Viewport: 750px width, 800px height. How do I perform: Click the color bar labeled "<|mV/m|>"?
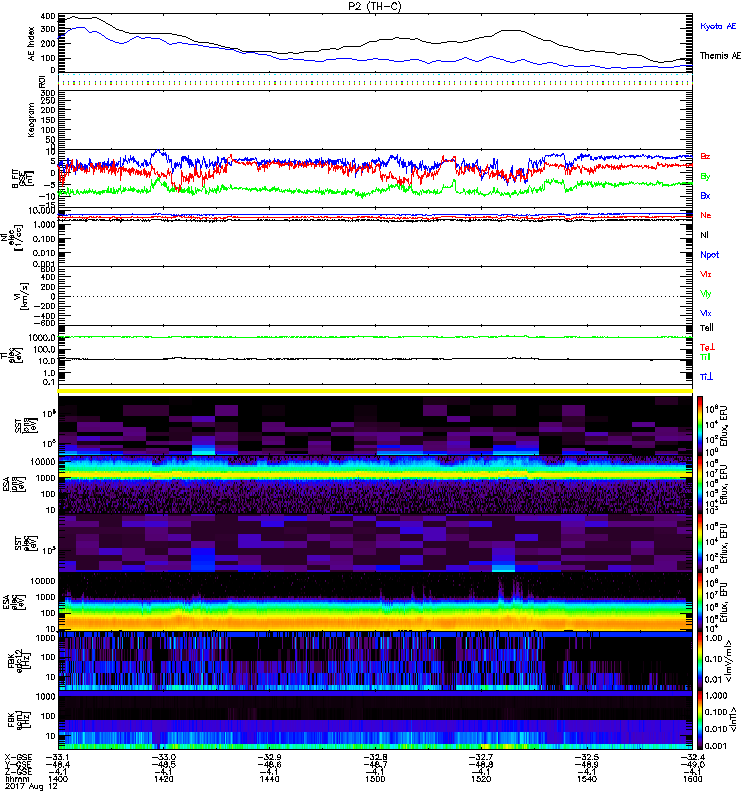point(700,661)
